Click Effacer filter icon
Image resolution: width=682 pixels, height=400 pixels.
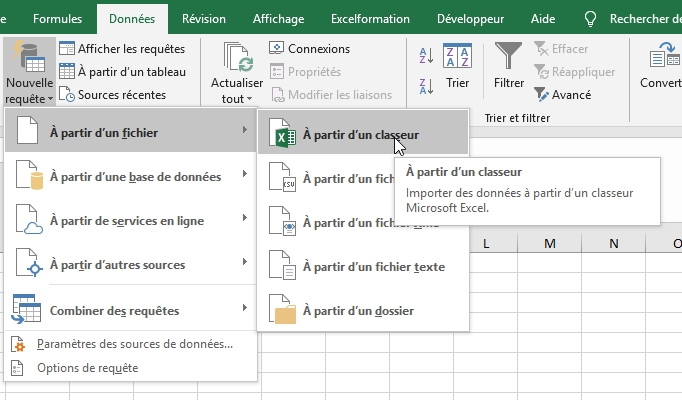541,48
